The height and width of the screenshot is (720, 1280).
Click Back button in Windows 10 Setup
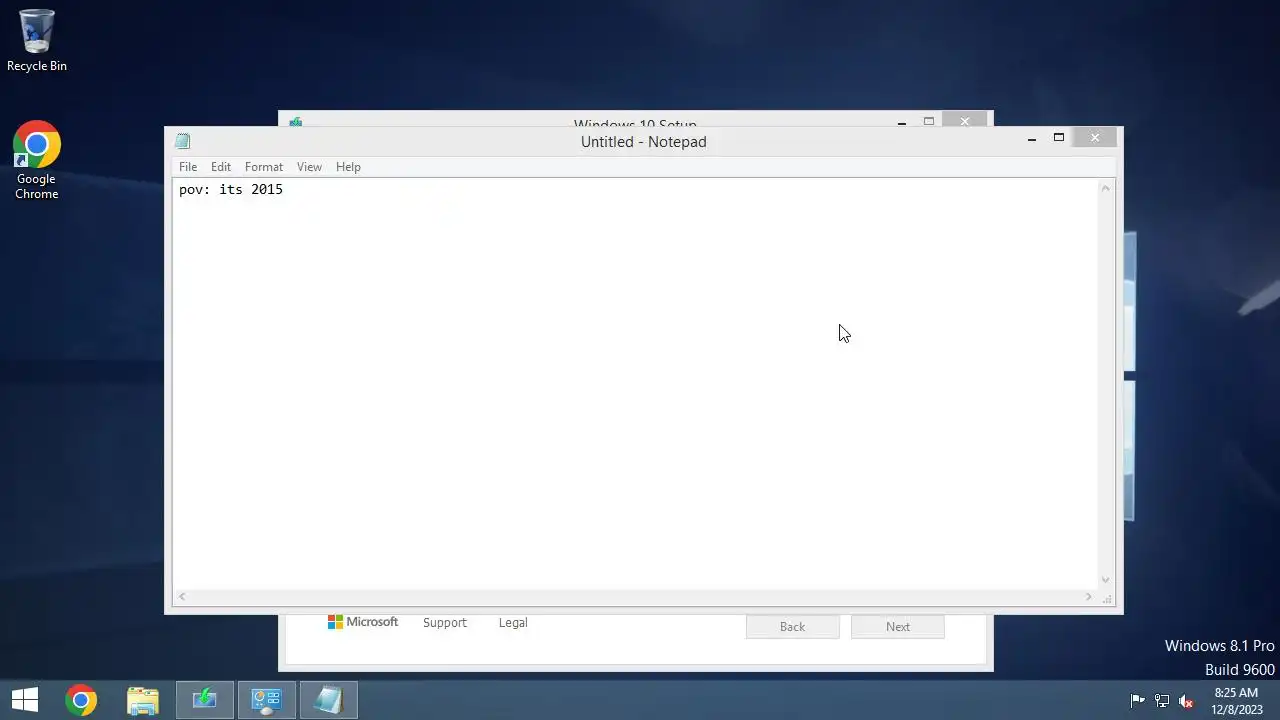[x=792, y=626]
